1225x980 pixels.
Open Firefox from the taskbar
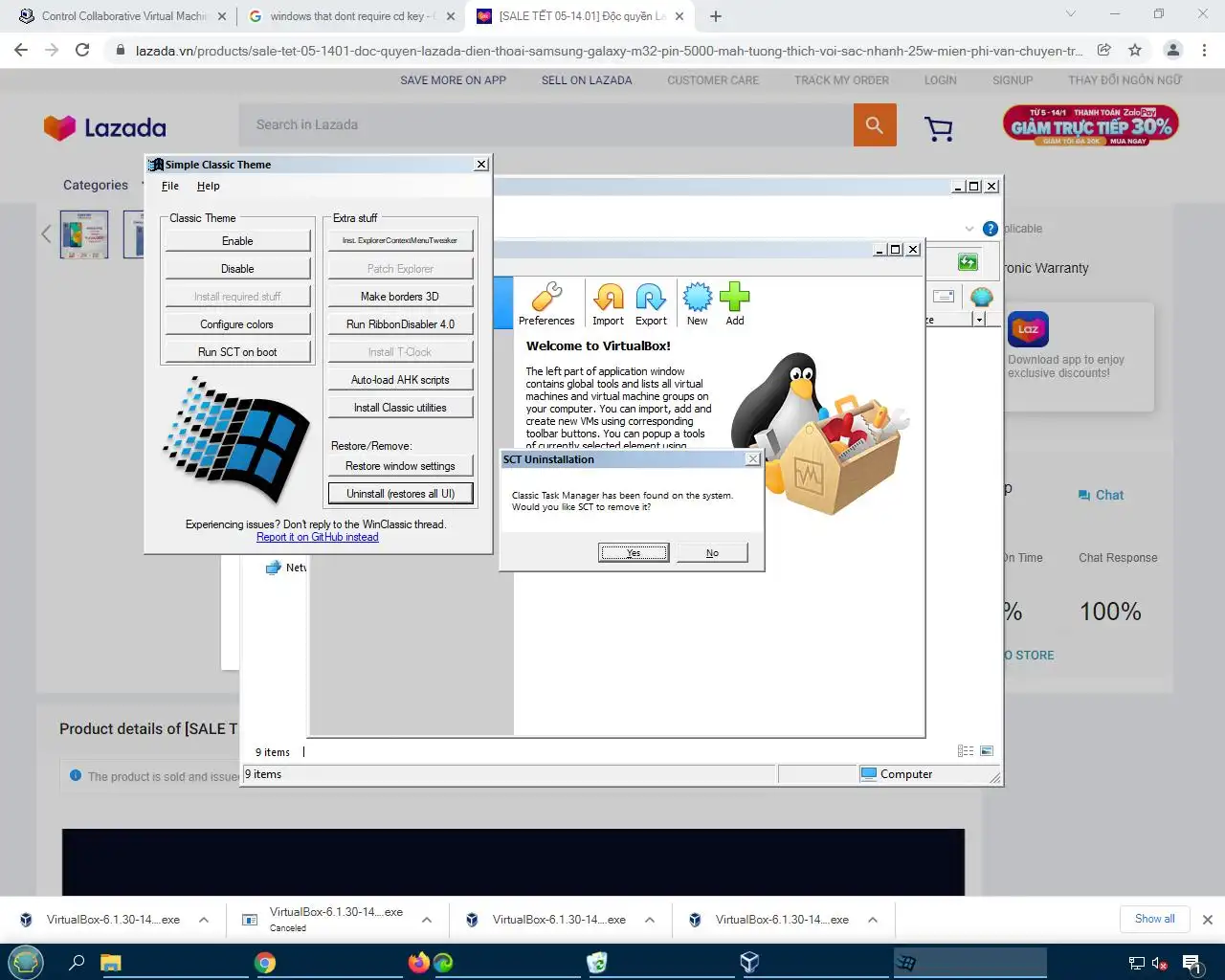click(418, 962)
